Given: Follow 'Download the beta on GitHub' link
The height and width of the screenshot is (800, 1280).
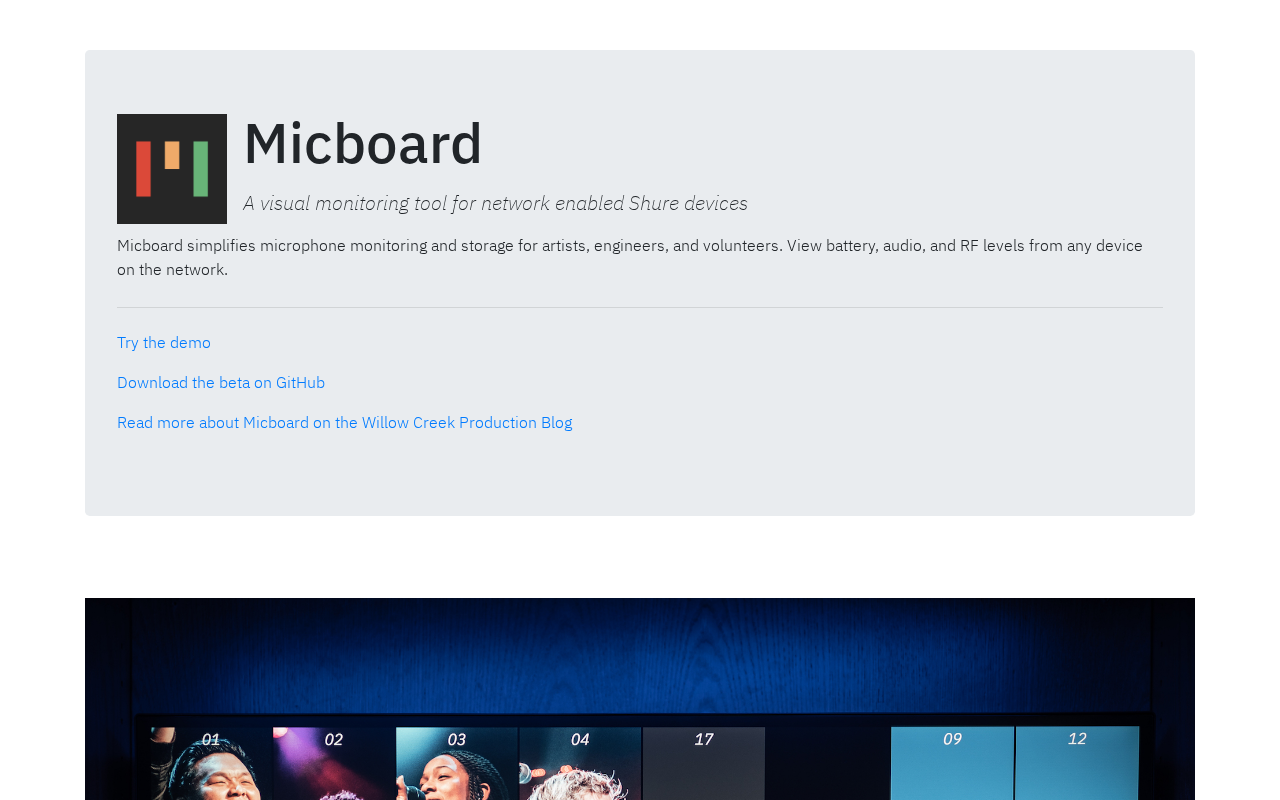Looking at the screenshot, I should click(x=221, y=382).
